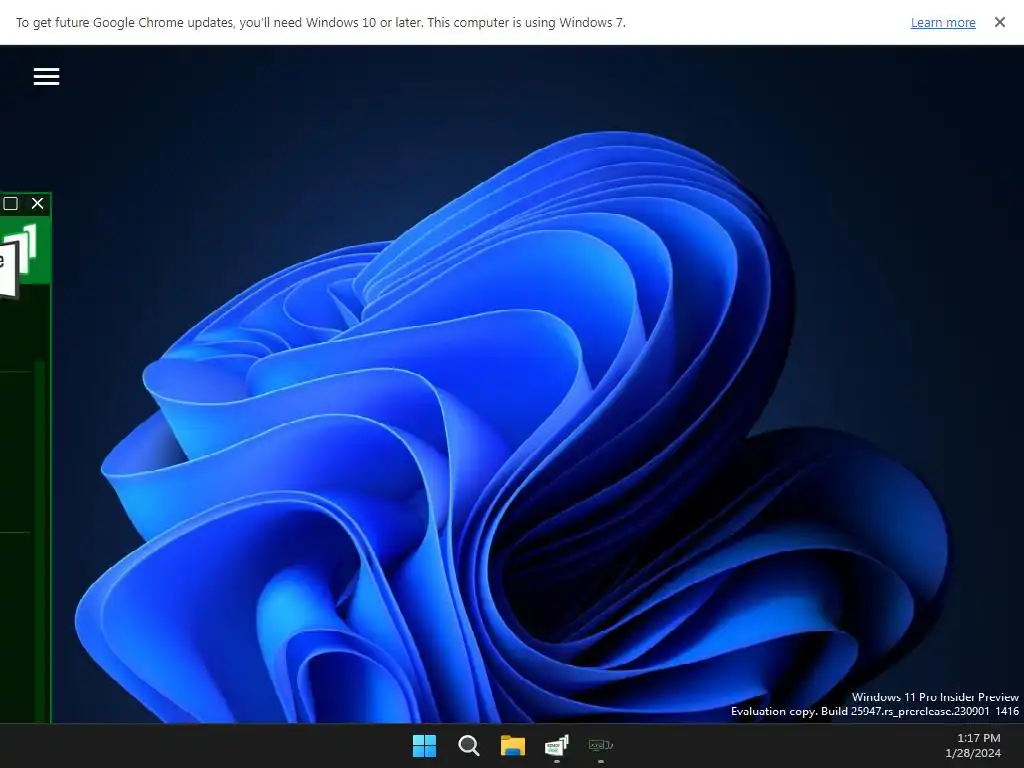Open the clock showing 1:17 PM
The image size is (1024, 768).
click(x=978, y=738)
